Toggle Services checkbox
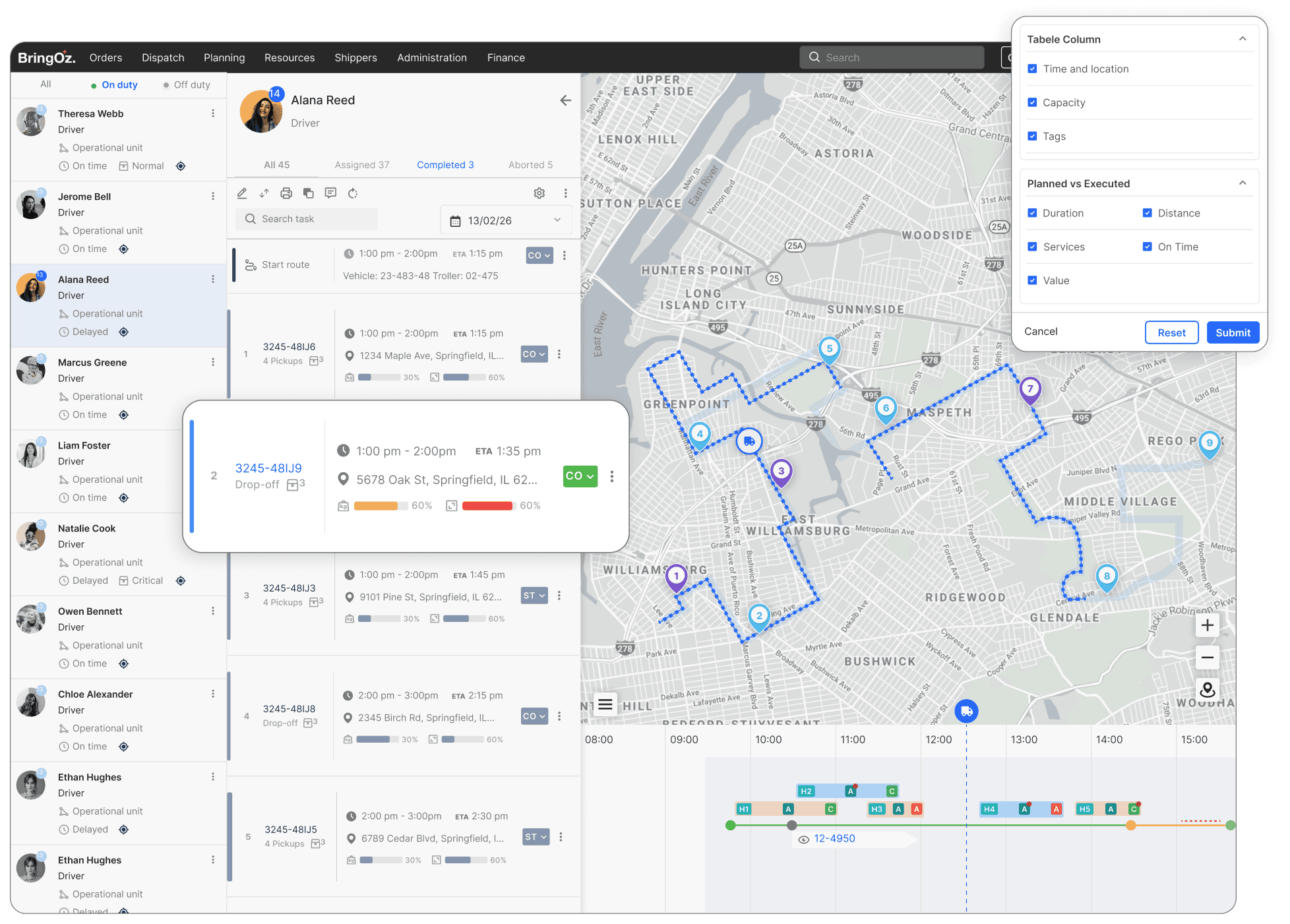 click(x=1033, y=247)
